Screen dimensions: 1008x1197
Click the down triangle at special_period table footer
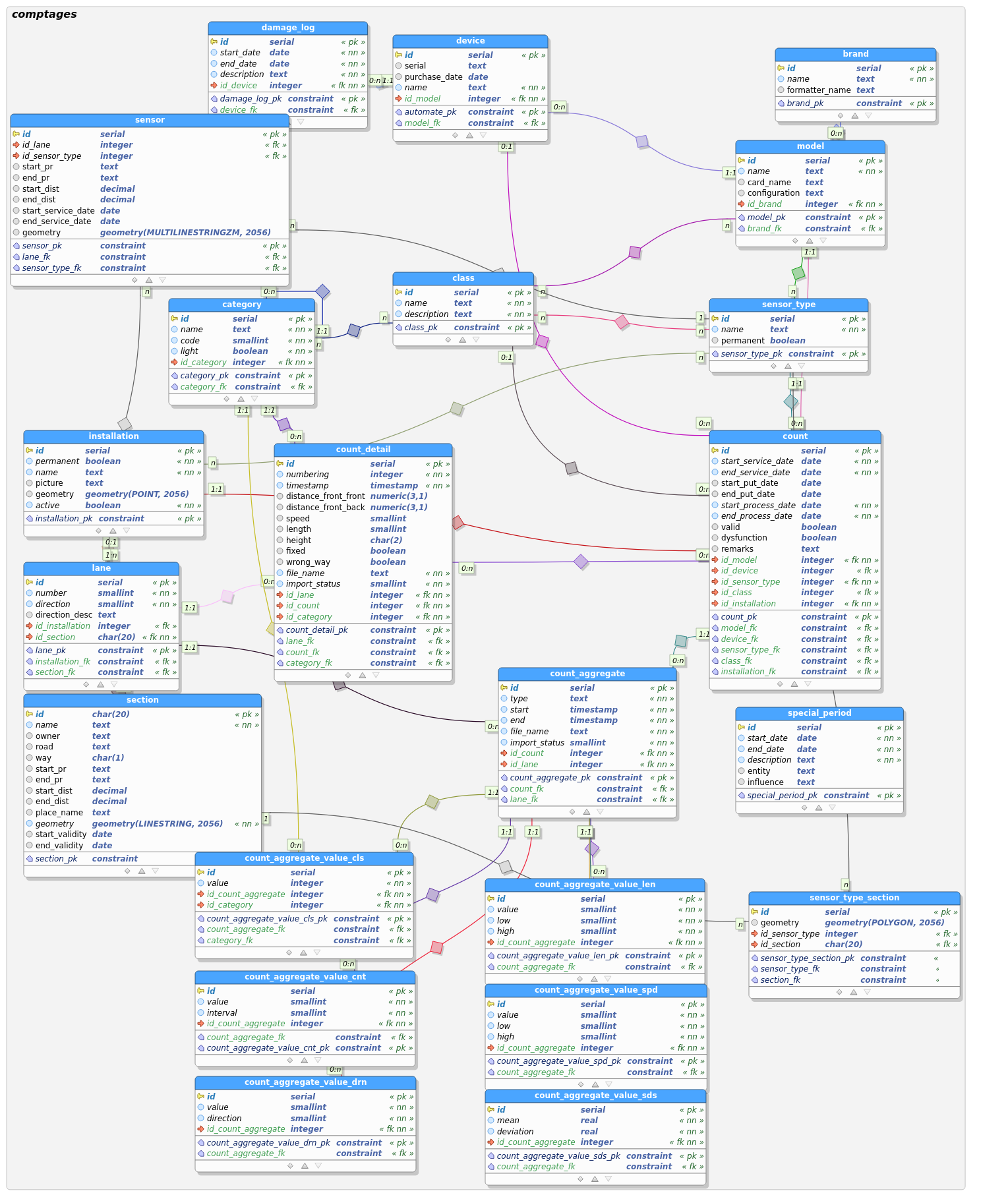pos(832,807)
